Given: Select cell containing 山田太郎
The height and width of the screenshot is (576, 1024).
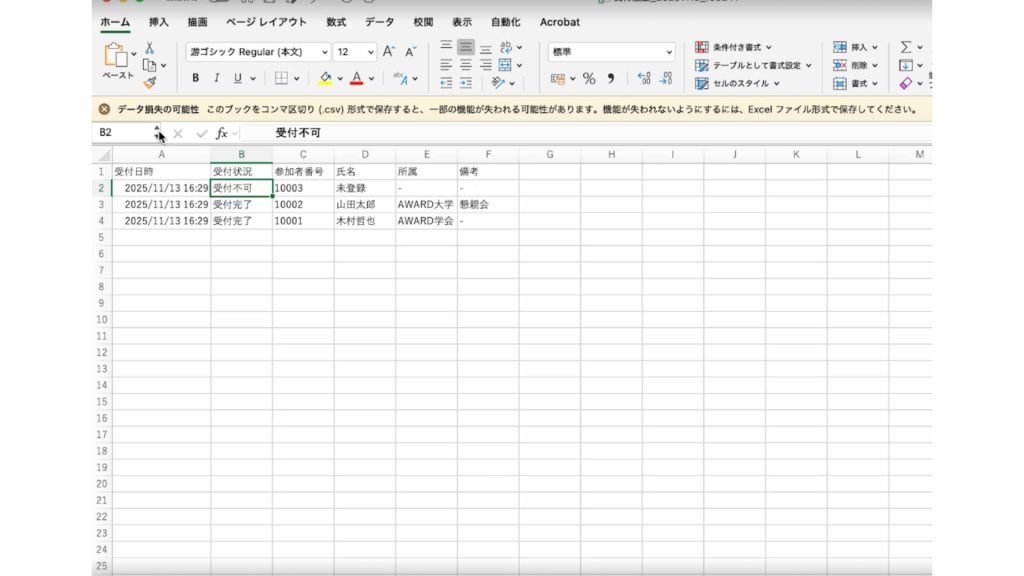Looking at the screenshot, I should pyautogui.click(x=364, y=204).
